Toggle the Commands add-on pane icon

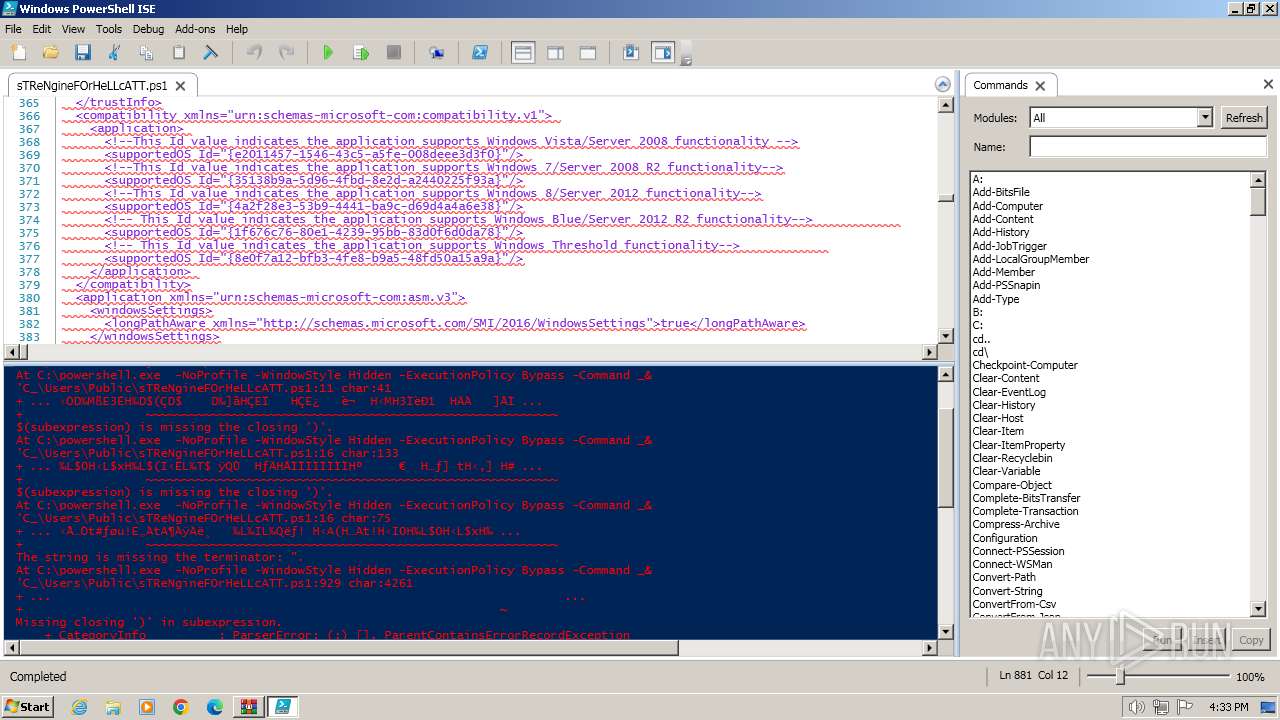tap(663, 52)
